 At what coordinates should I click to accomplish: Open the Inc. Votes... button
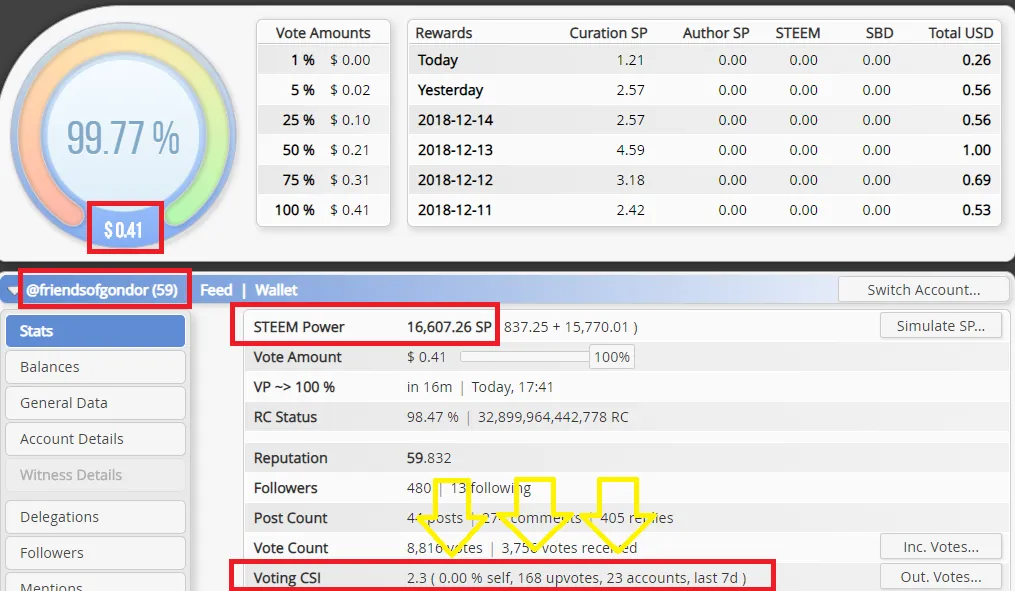[x=941, y=547]
